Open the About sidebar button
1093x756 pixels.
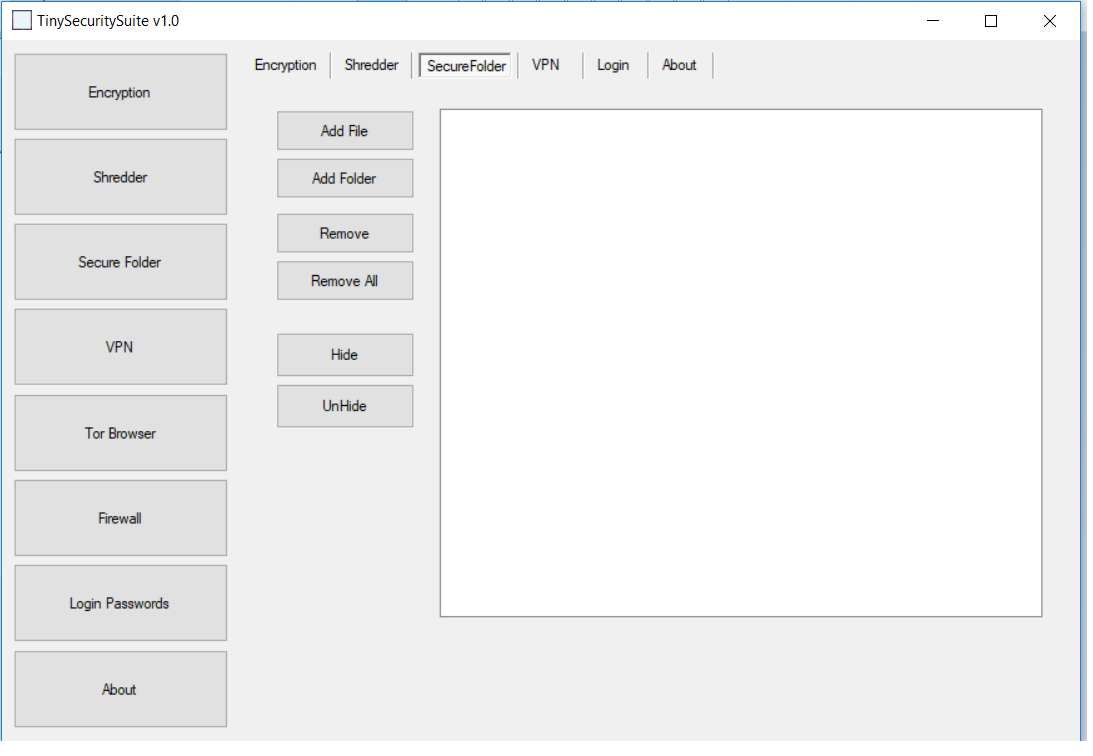pyautogui.click(x=121, y=690)
